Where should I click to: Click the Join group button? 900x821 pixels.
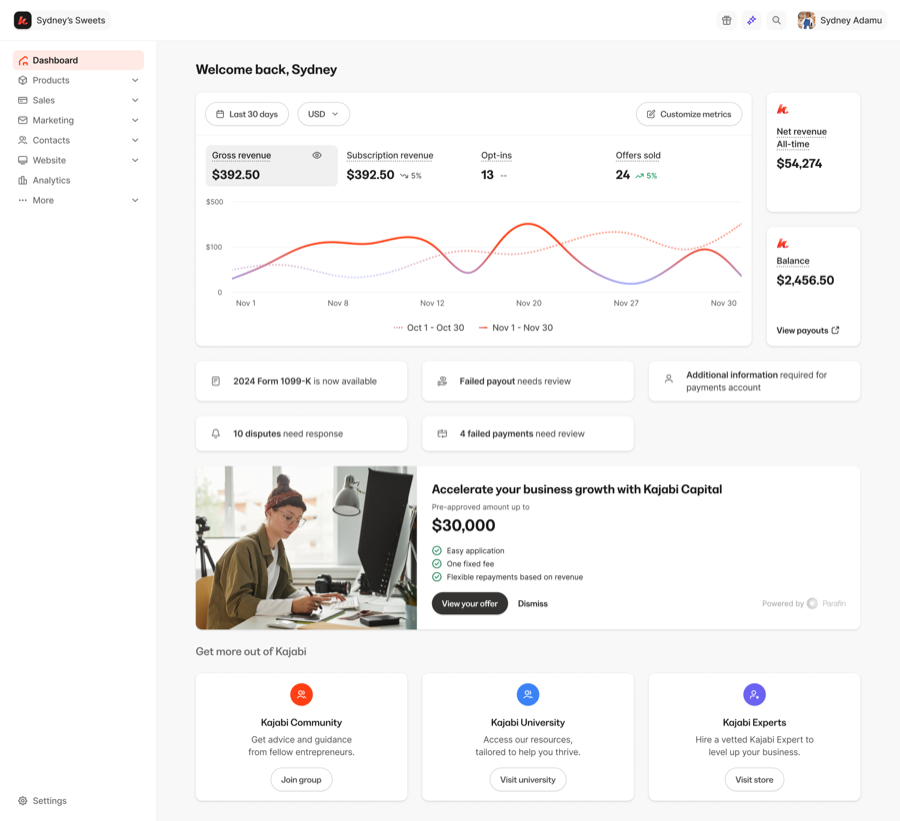point(301,780)
